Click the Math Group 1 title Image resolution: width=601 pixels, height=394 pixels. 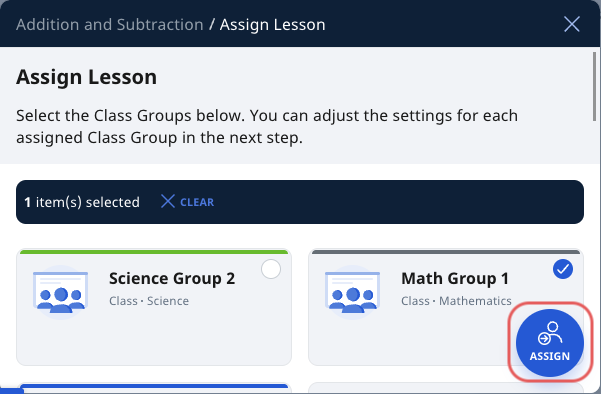pos(455,279)
